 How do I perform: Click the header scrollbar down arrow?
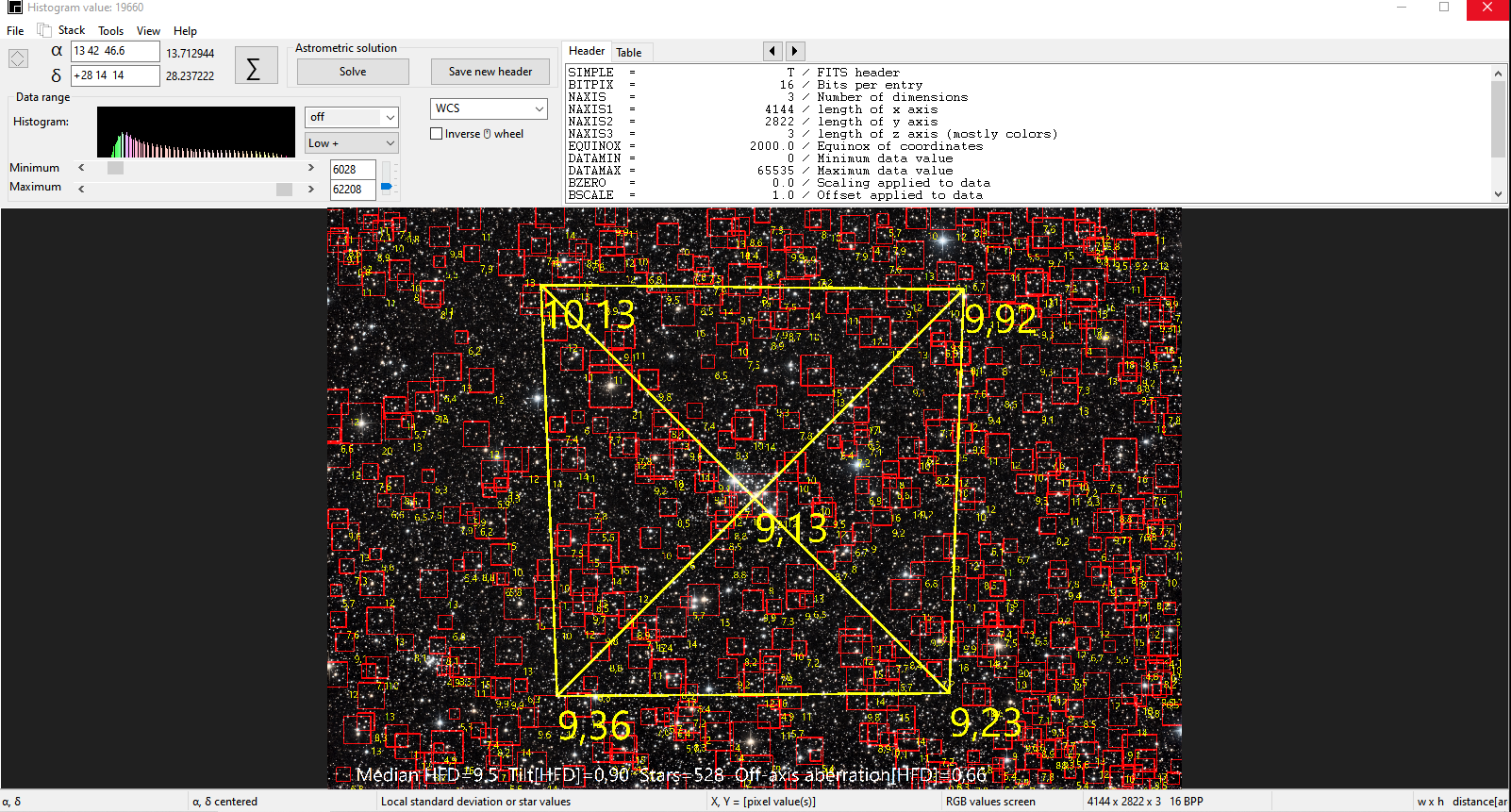(x=1498, y=194)
